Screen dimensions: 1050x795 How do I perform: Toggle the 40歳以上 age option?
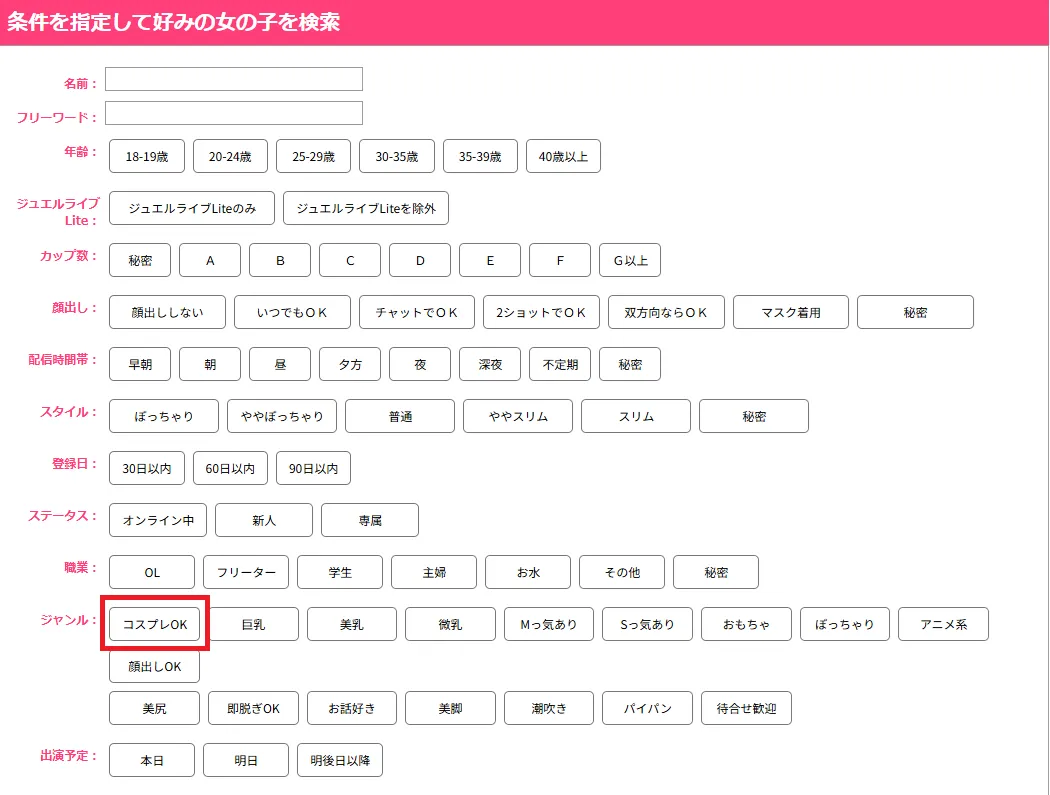coord(563,156)
